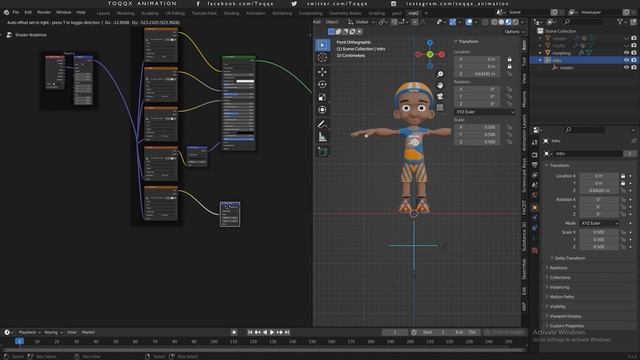The width and height of the screenshot is (640, 360).
Task: Toggle camera view icon in viewport
Action: click(440, 96)
